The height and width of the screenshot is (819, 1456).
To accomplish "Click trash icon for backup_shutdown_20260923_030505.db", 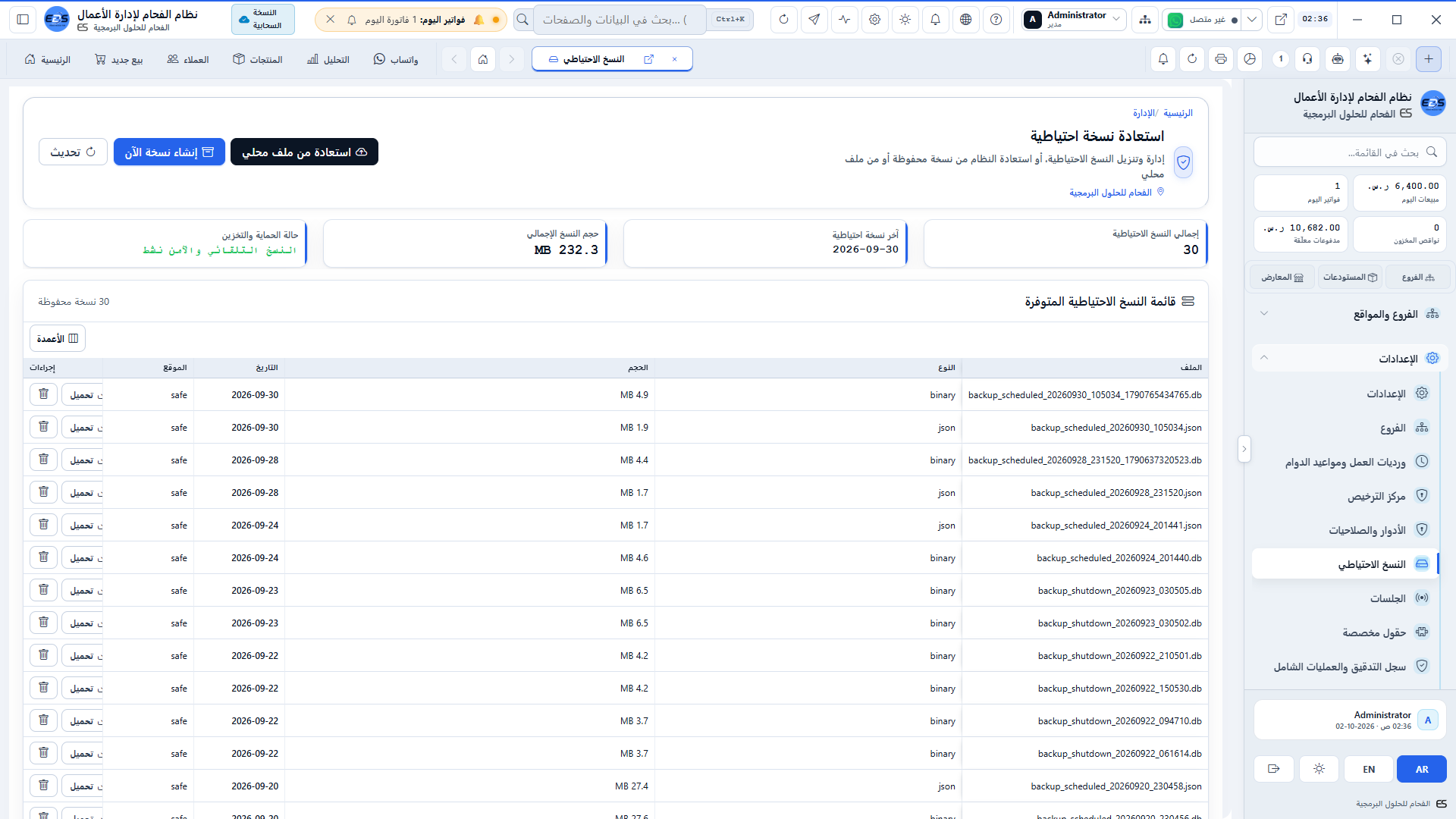I will 44,590.
